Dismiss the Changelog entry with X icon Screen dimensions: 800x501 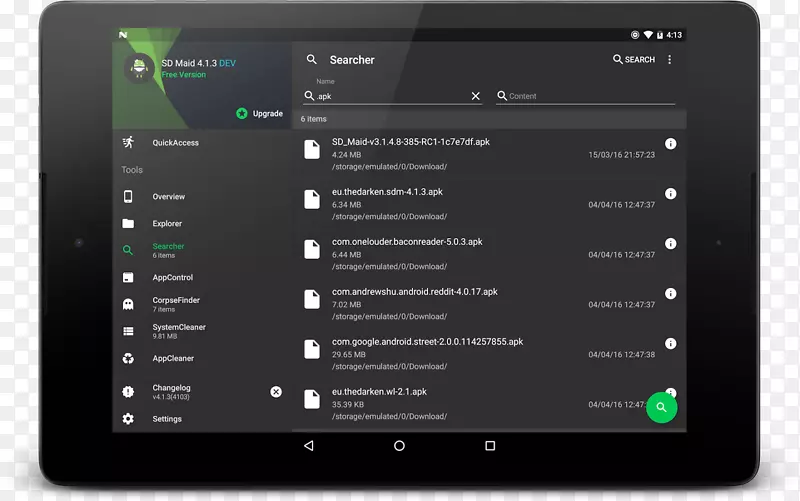coord(276,392)
